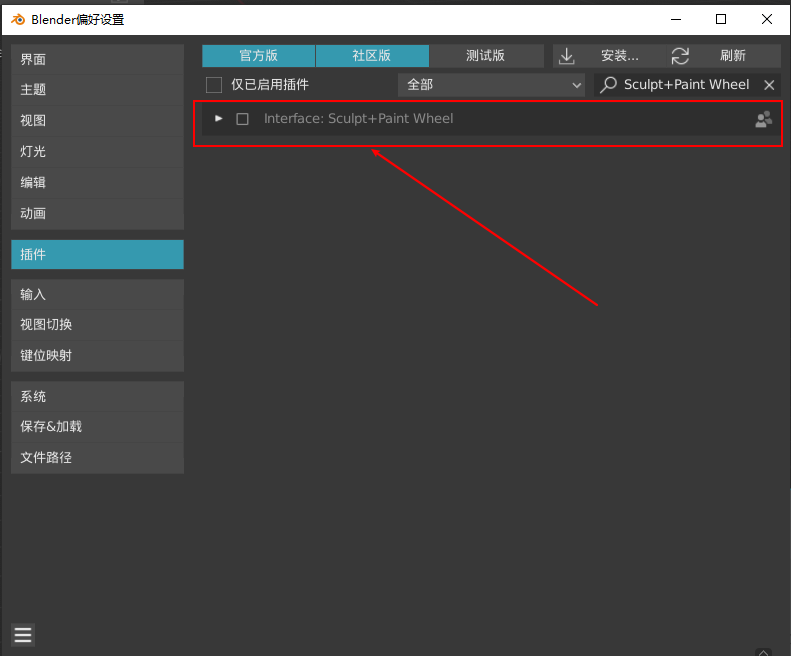The image size is (791, 656).
Task: Open the 键位映射 preferences section
Action: coord(97,356)
